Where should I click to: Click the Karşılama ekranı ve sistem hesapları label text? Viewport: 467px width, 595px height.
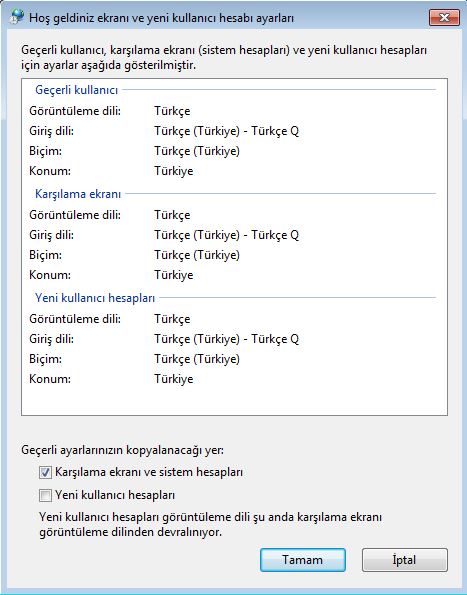[x=149, y=472]
